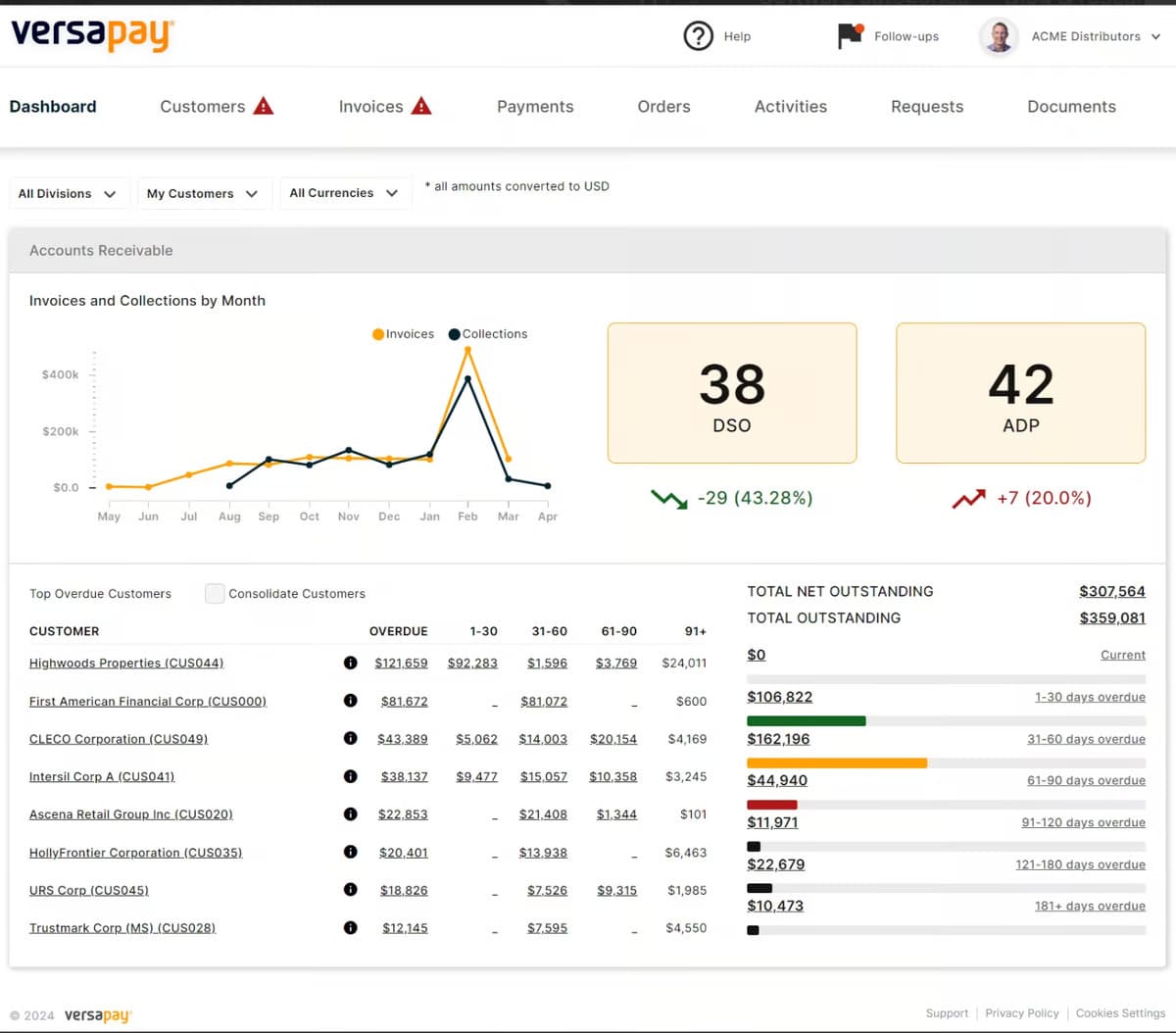Open the Help question mark icon
1176x1033 pixels.
[x=698, y=36]
